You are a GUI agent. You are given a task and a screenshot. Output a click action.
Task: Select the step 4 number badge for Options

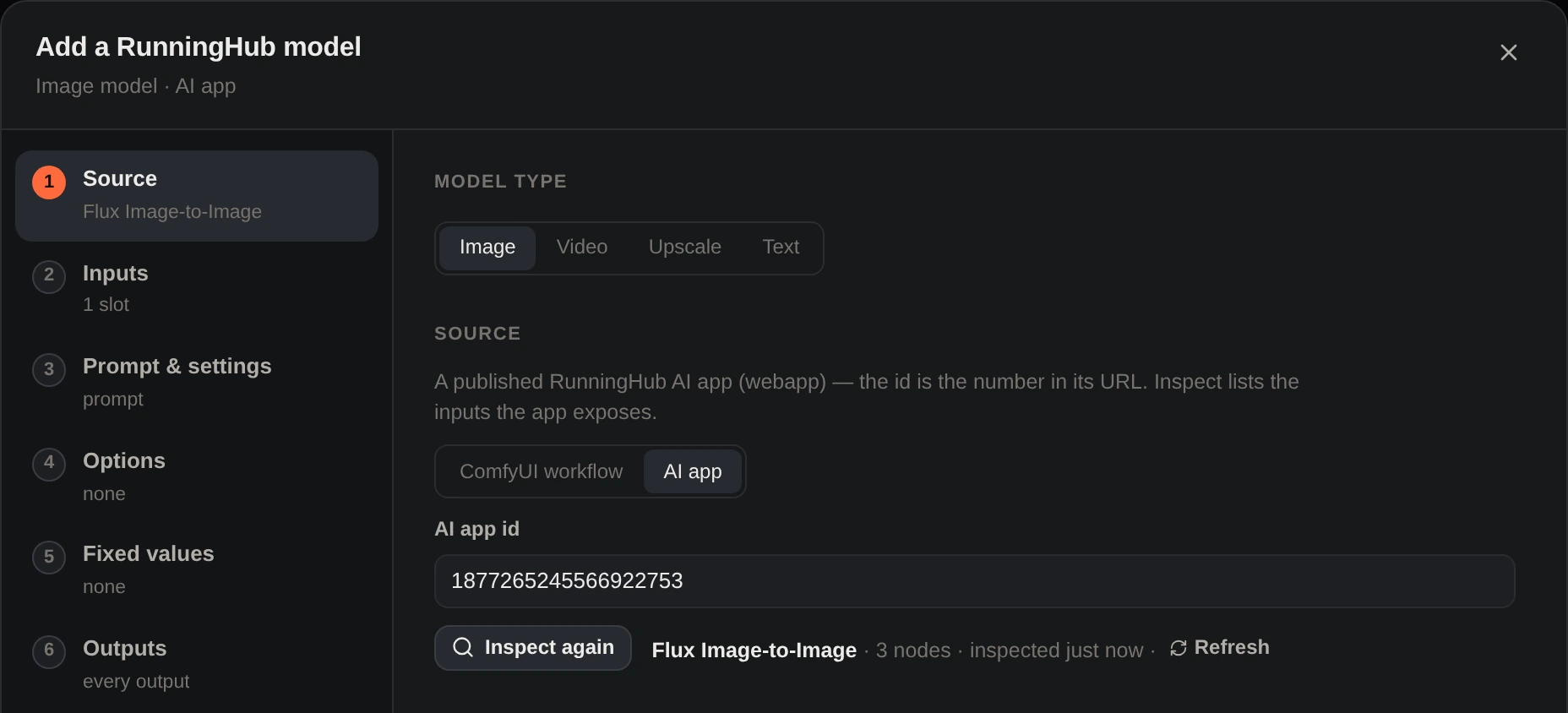(x=49, y=464)
